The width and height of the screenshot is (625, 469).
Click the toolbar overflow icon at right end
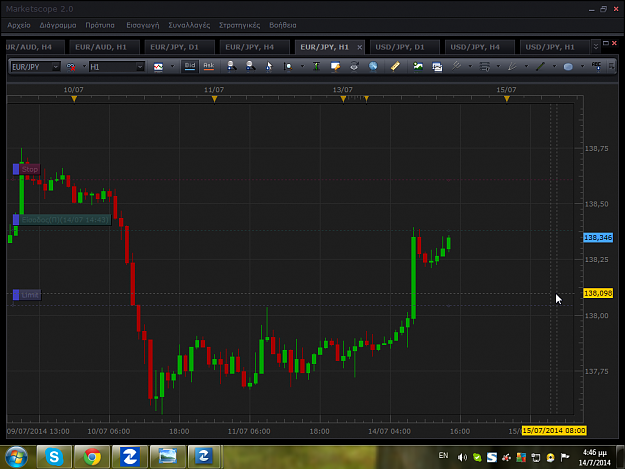click(611, 66)
